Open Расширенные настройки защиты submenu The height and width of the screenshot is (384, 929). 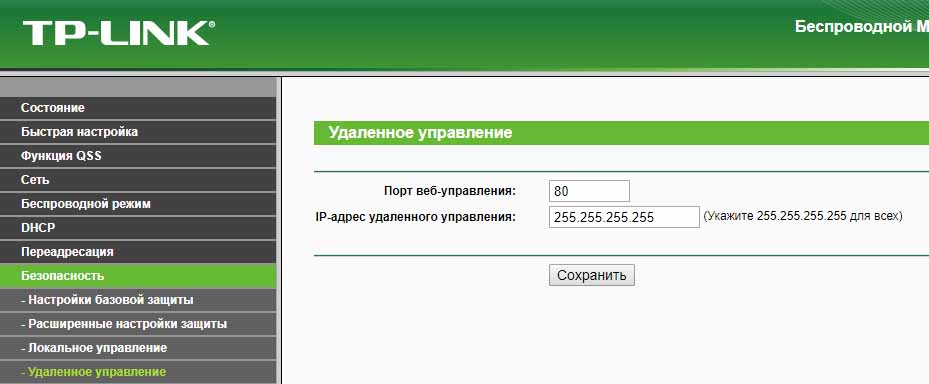pos(138,324)
